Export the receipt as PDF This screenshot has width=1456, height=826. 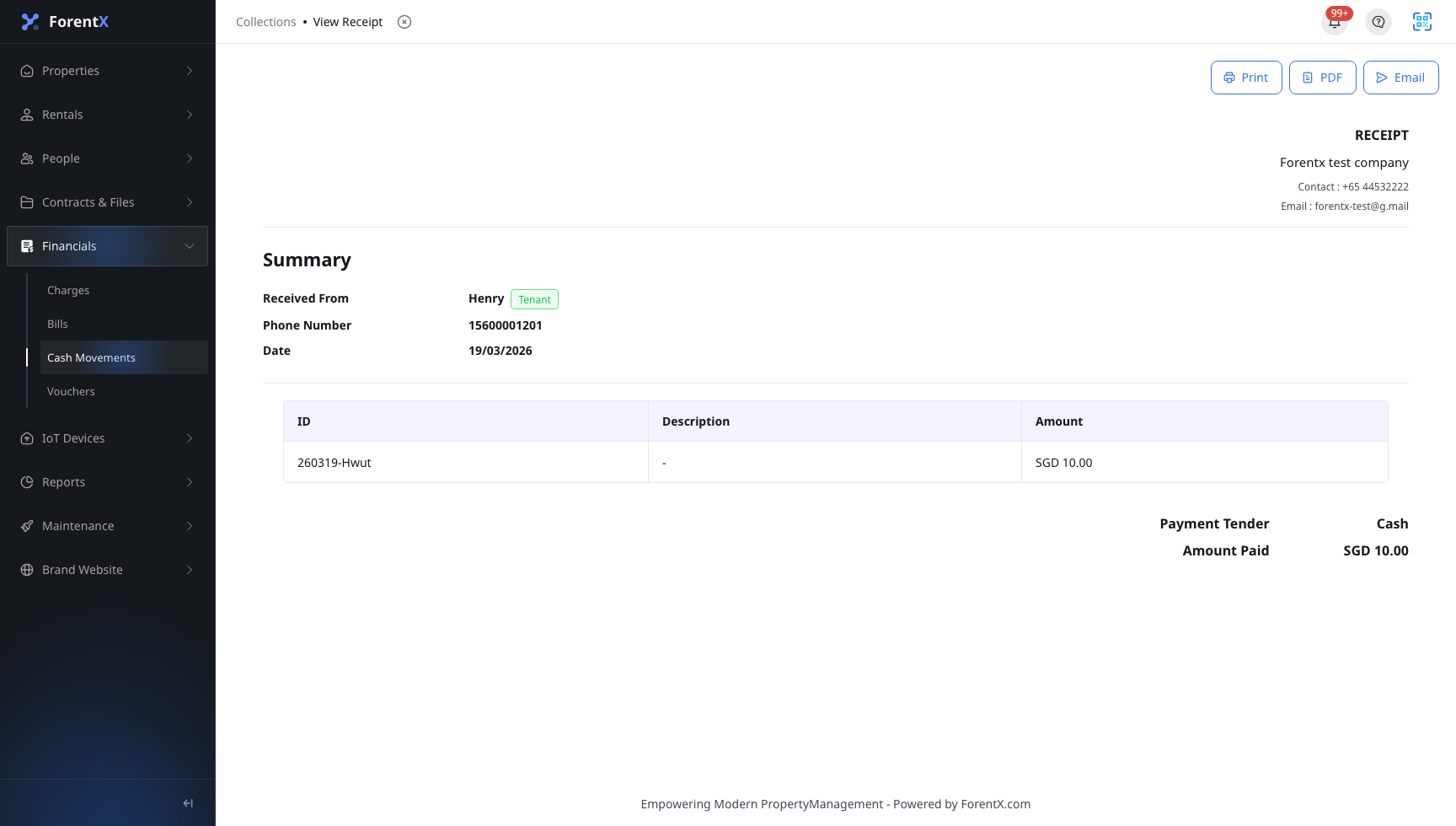(1322, 78)
